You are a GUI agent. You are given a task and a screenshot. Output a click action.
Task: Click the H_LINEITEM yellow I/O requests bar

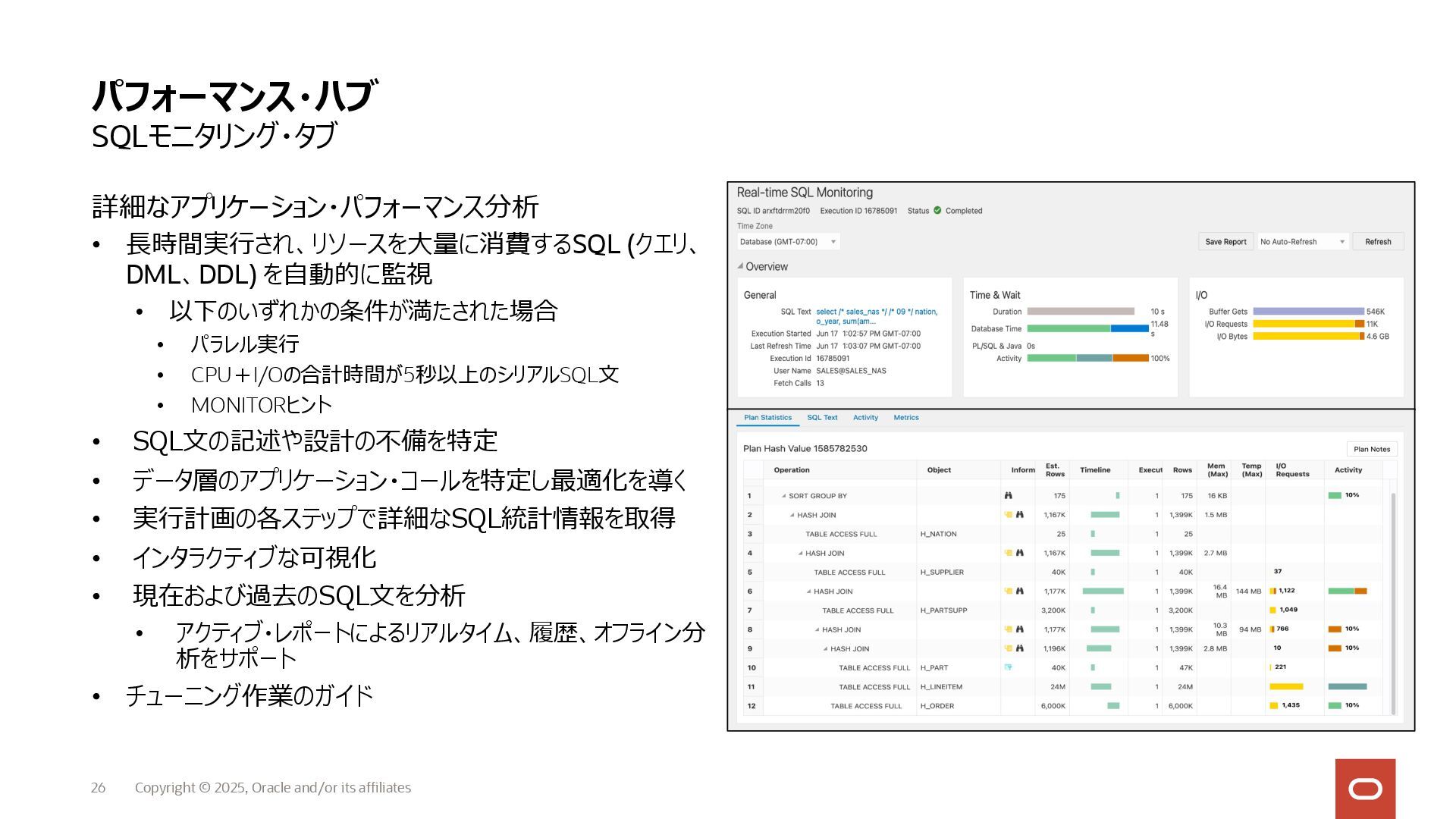click(1286, 686)
